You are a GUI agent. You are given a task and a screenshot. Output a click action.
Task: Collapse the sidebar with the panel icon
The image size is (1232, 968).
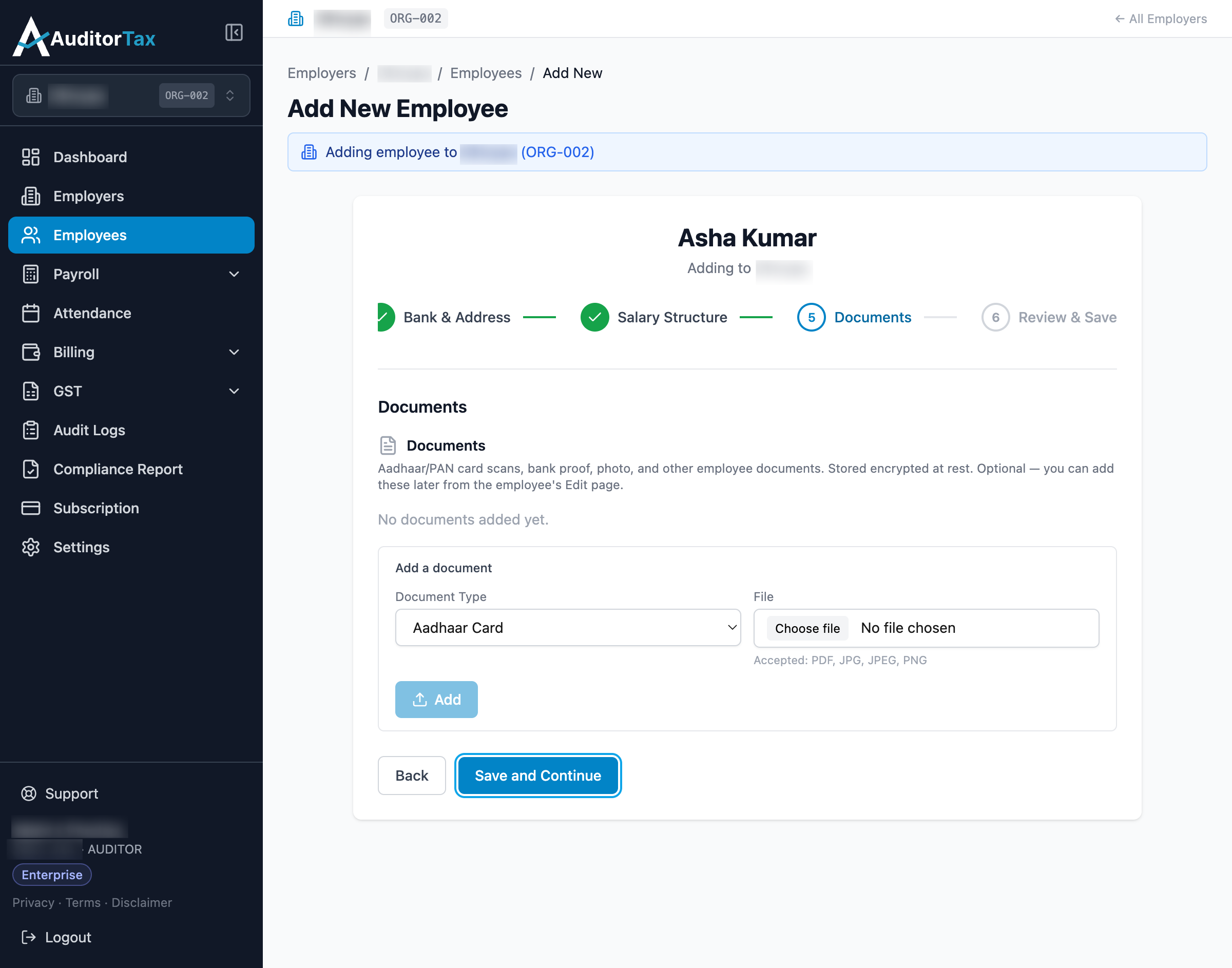pyautogui.click(x=234, y=32)
